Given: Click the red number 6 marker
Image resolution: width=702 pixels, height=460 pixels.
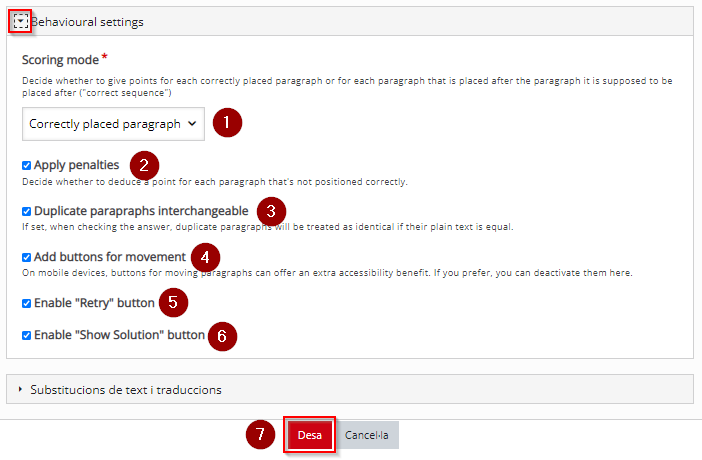Looking at the screenshot, I should click(x=222, y=336).
